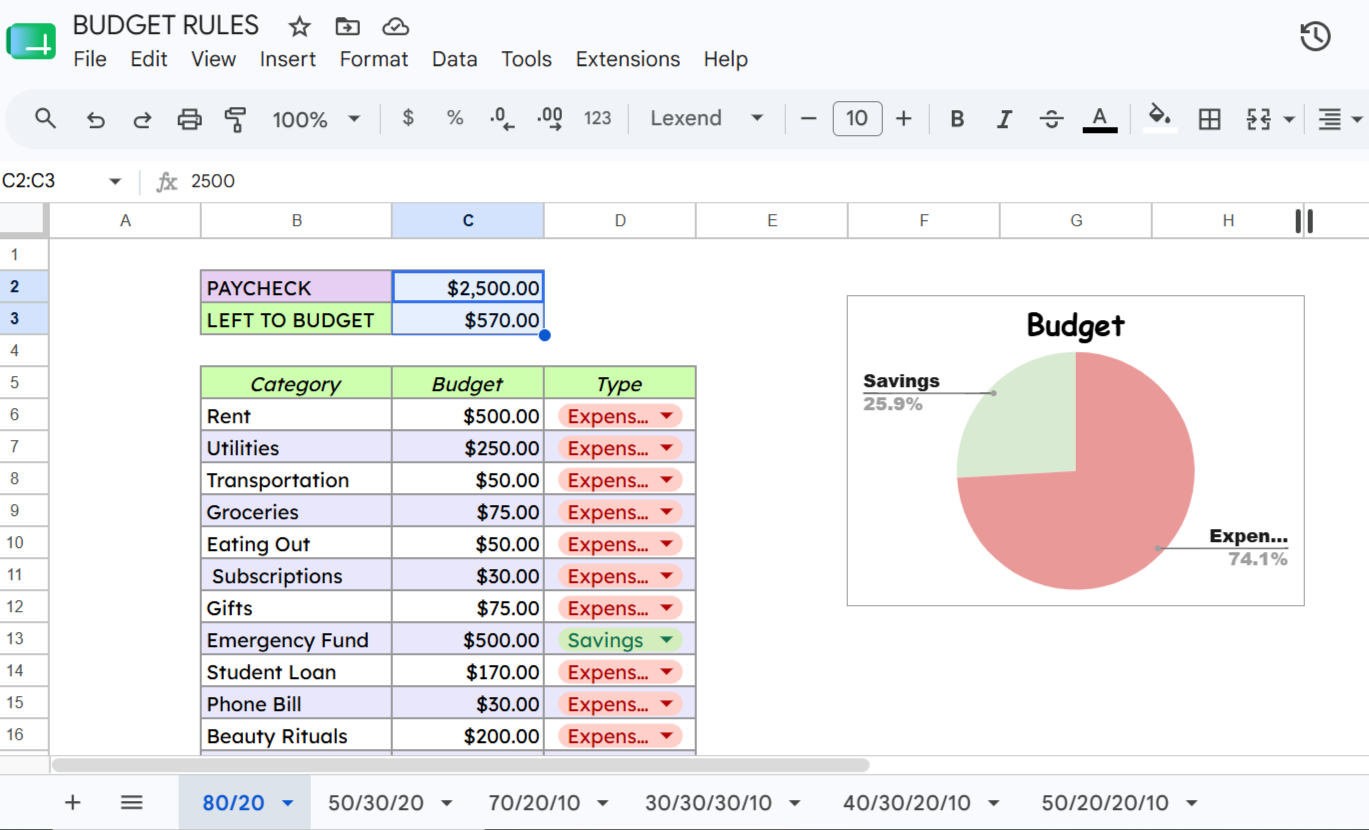
Task: Switch to the 50/30/20 sheet tab
Action: click(x=376, y=803)
